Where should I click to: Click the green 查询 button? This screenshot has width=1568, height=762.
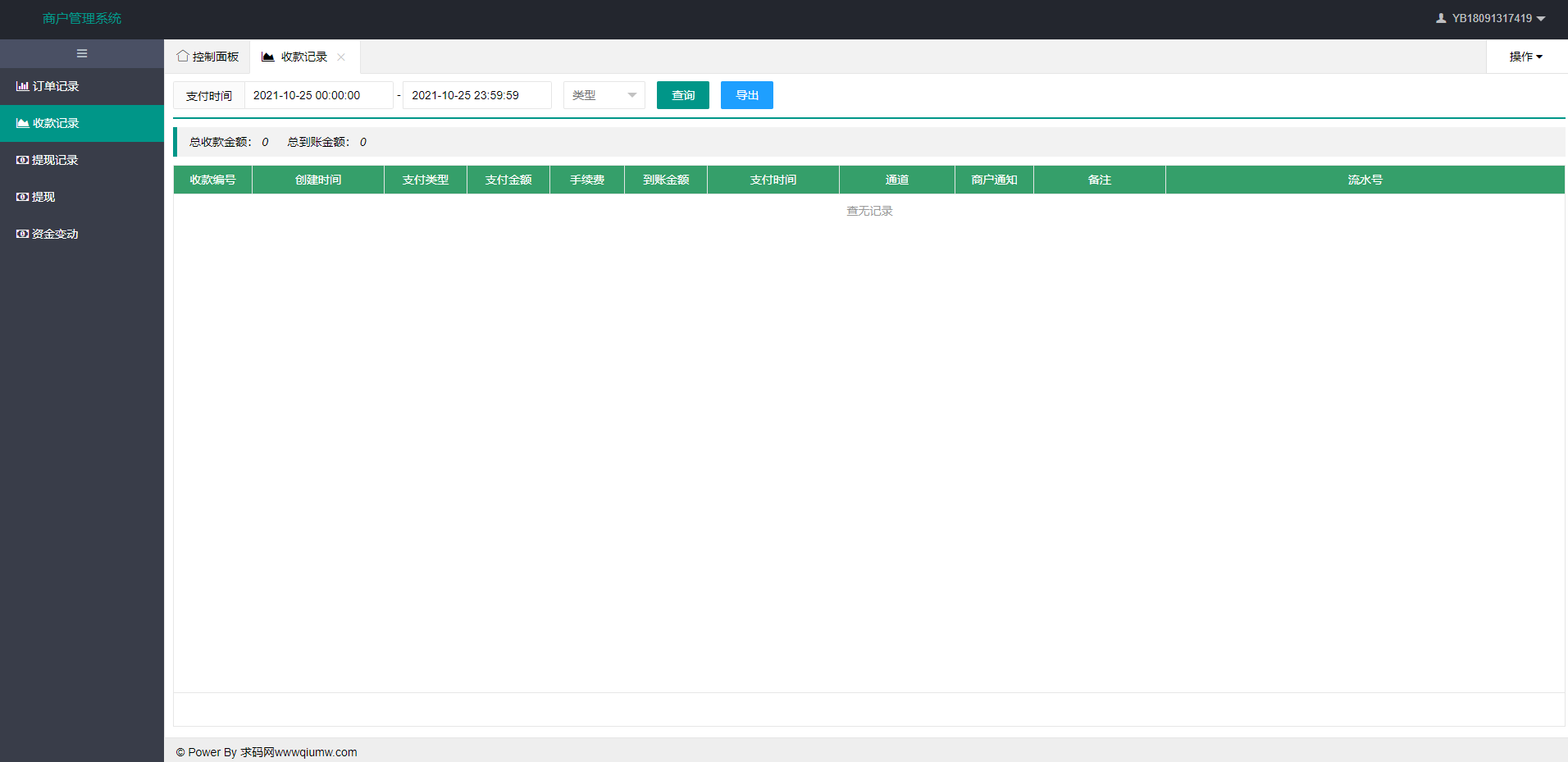click(x=682, y=95)
